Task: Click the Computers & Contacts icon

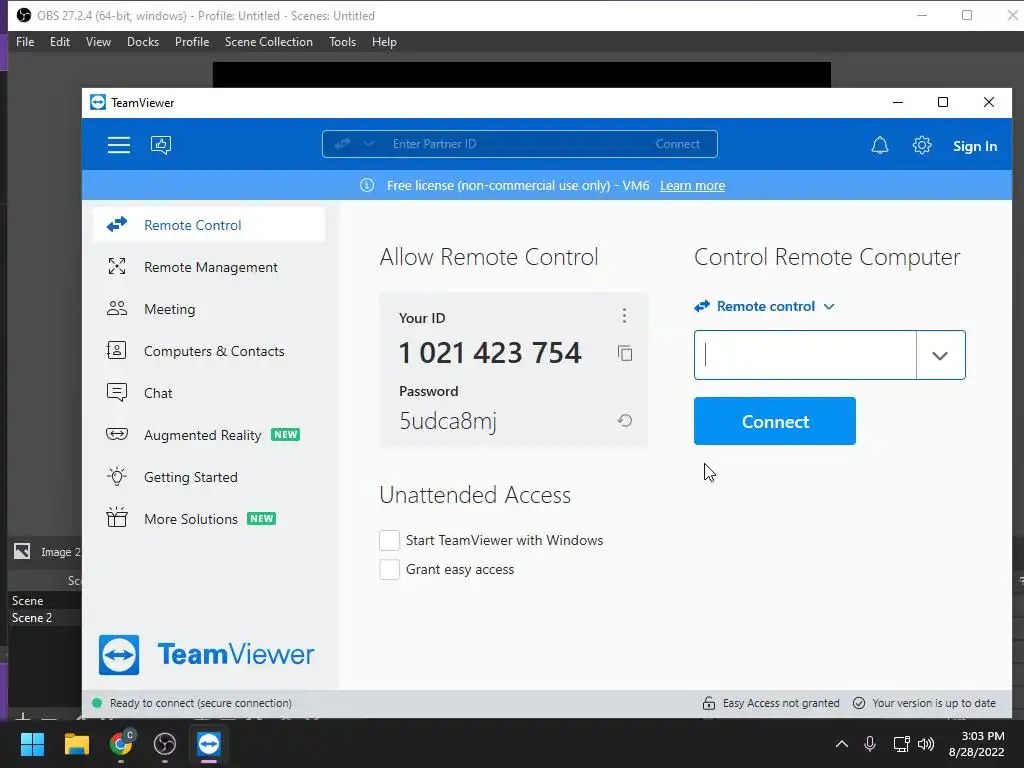Action: [x=117, y=351]
